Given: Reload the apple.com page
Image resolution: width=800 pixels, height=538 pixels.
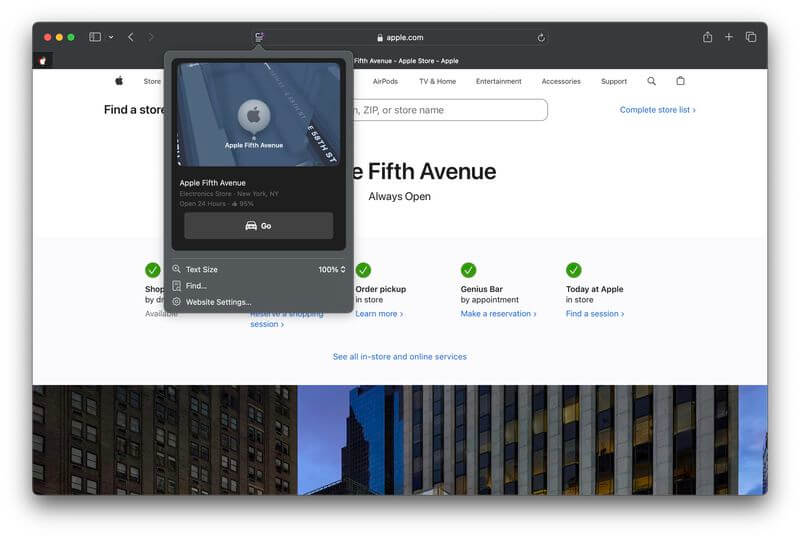Looking at the screenshot, I should pyautogui.click(x=541, y=38).
